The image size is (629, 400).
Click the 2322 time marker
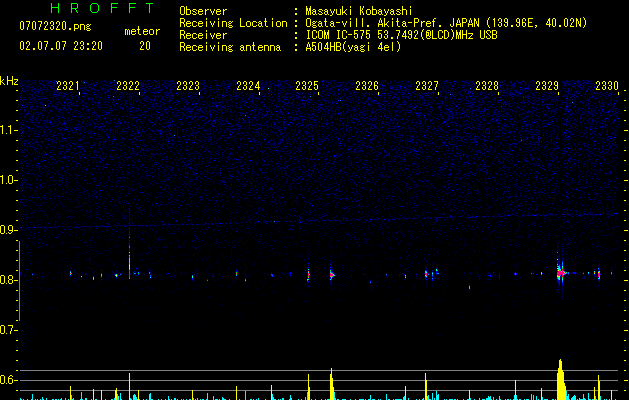128,86
